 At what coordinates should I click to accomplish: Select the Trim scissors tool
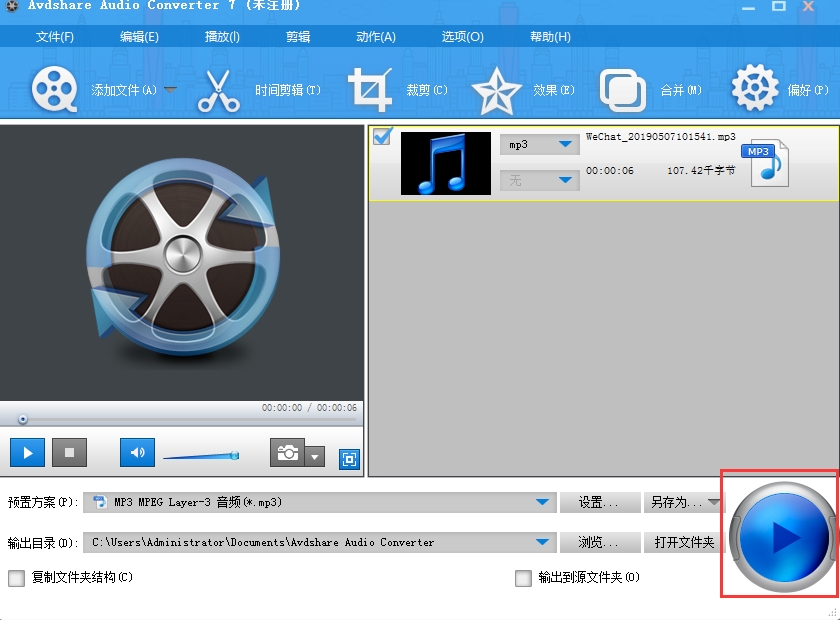point(219,91)
